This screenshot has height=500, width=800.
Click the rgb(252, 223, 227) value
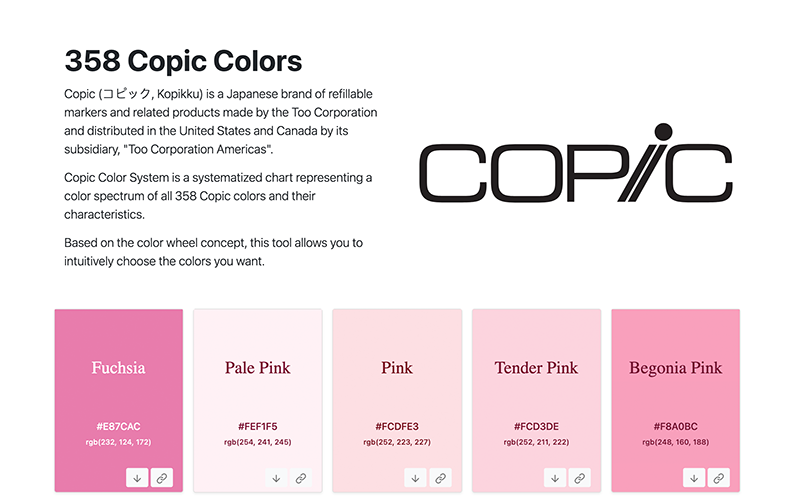tap(396, 441)
